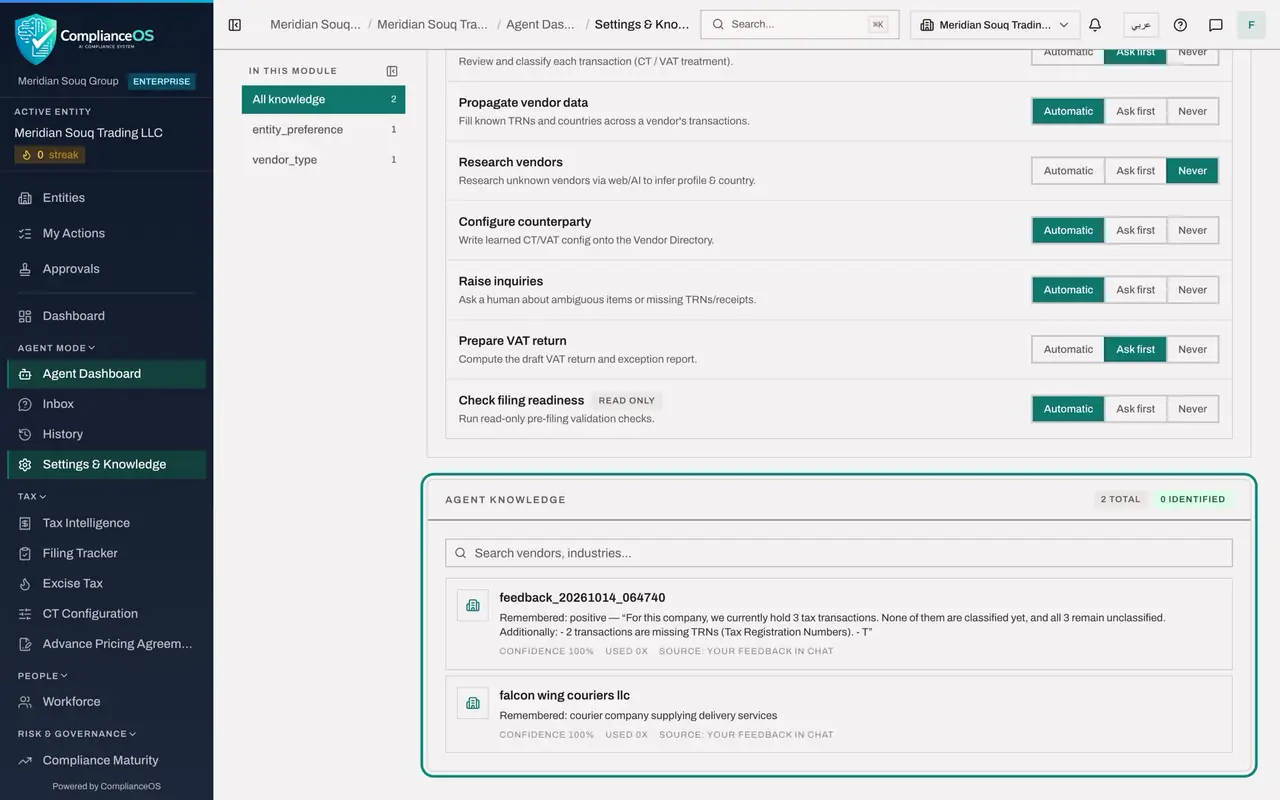Screen dimensions: 1280x800
Task: Collapse the sidebar via the panel icon
Action: click(235, 25)
